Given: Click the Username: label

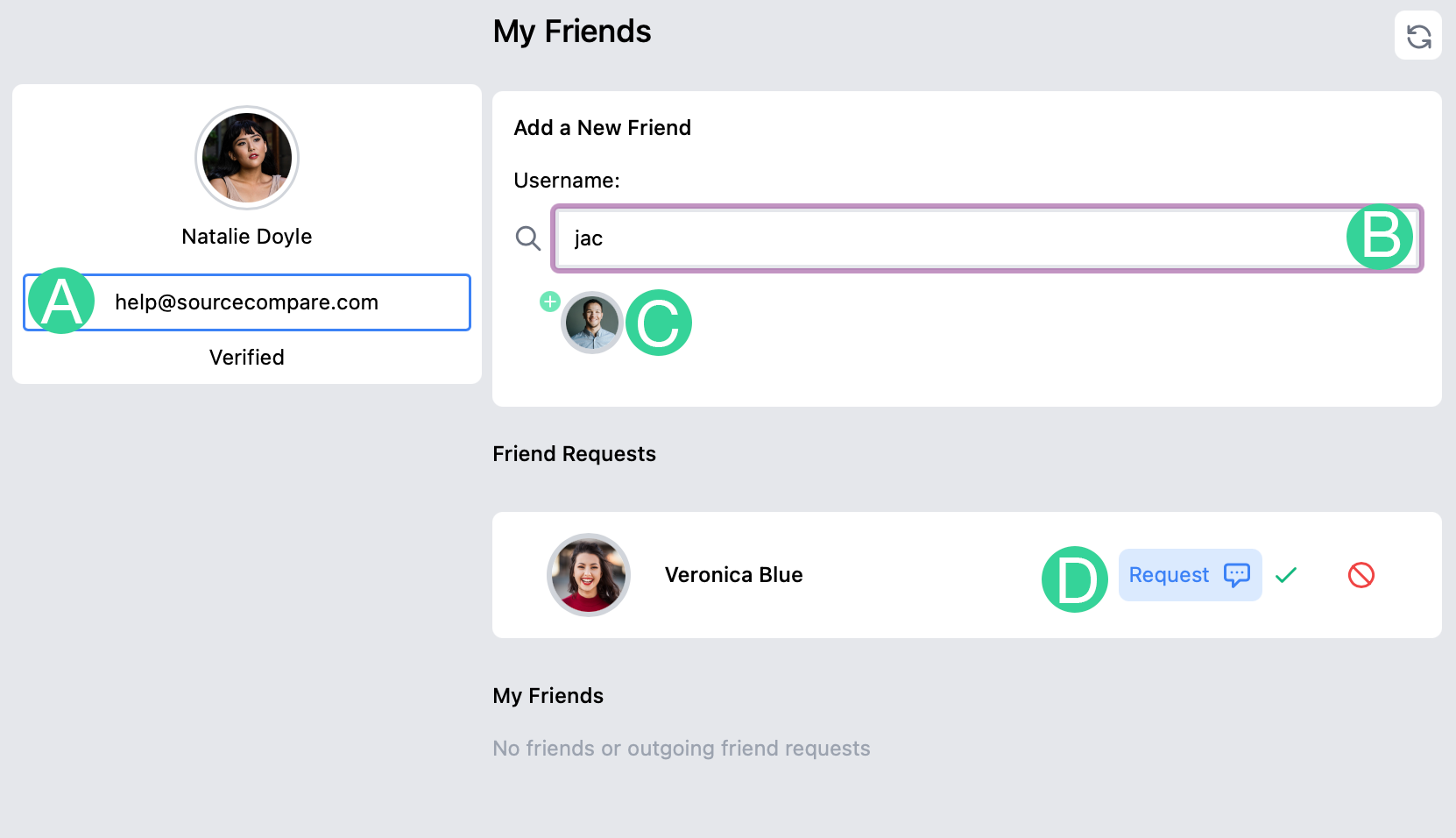Looking at the screenshot, I should 567,181.
